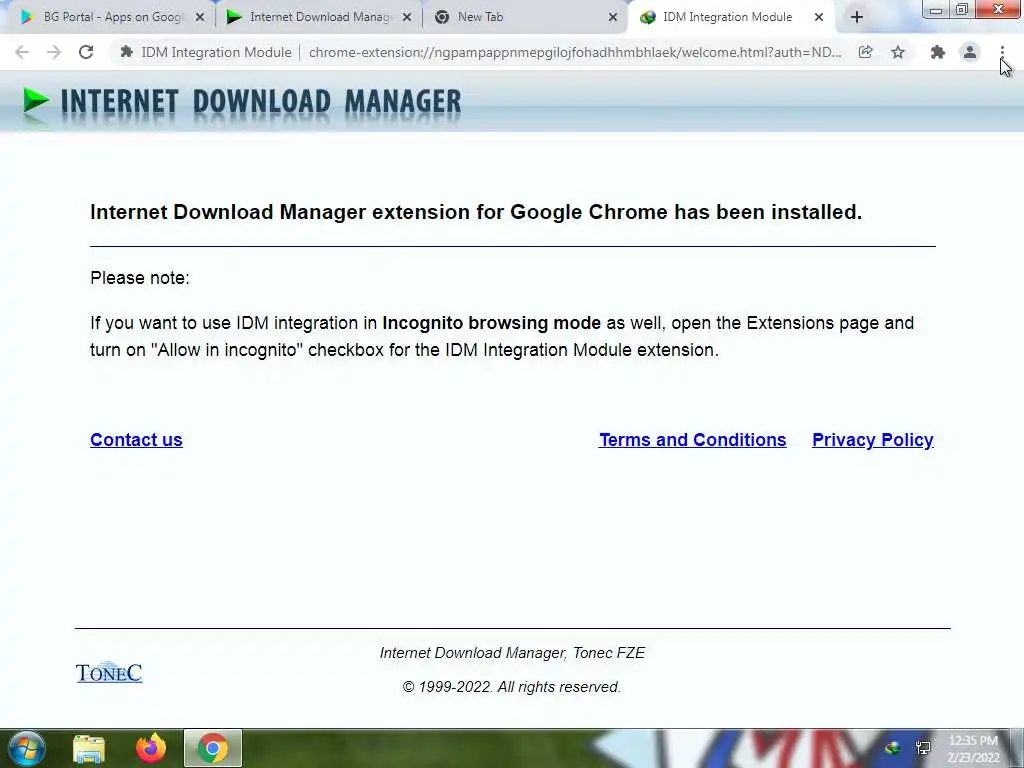
Task: Click the Internet Download Manager header logo
Action: pyautogui.click(x=242, y=103)
